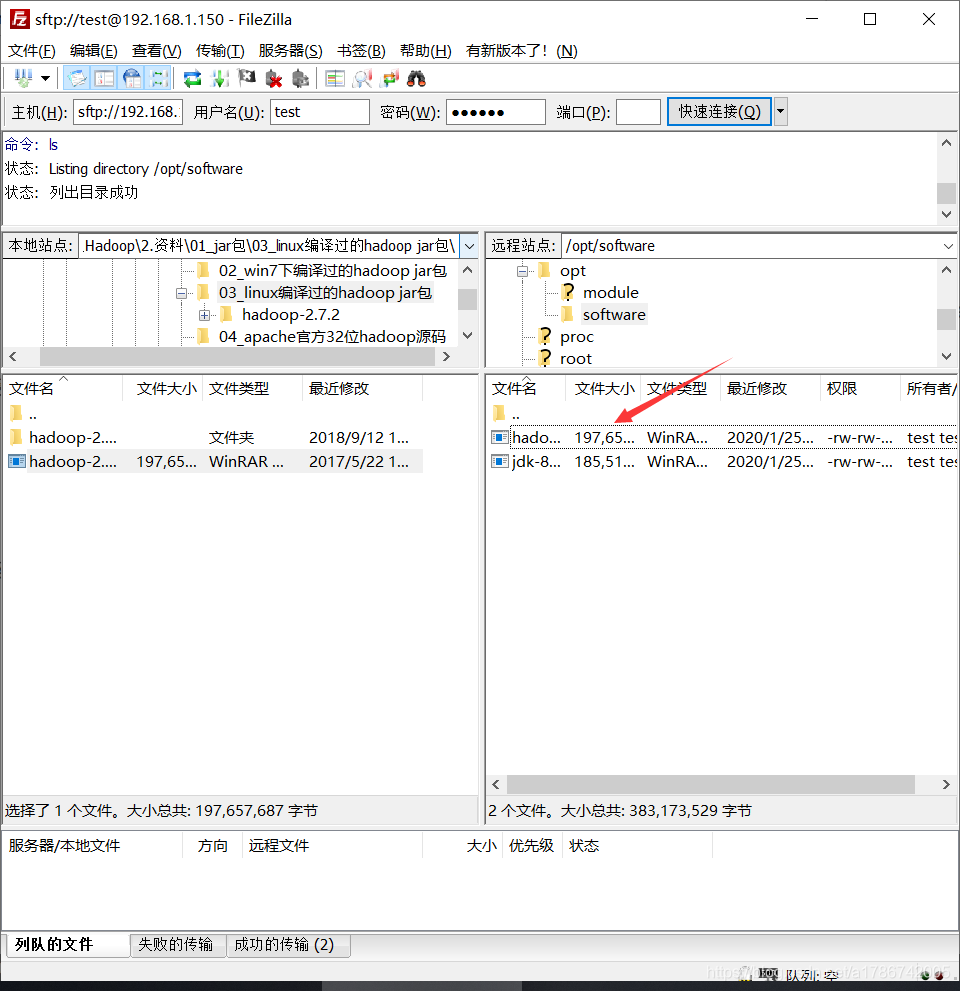
Task: Toggle transfer queue processing
Action: tap(219, 78)
